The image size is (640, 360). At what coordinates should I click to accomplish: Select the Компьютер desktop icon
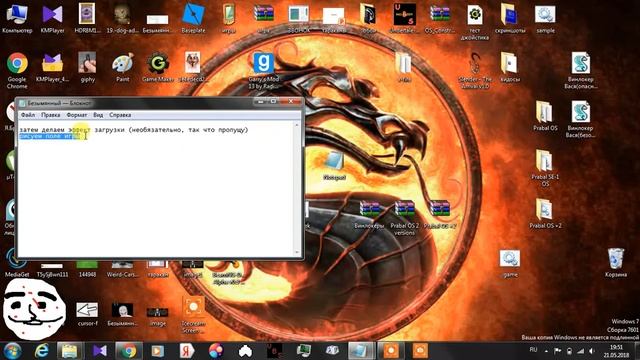(x=17, y=18)
